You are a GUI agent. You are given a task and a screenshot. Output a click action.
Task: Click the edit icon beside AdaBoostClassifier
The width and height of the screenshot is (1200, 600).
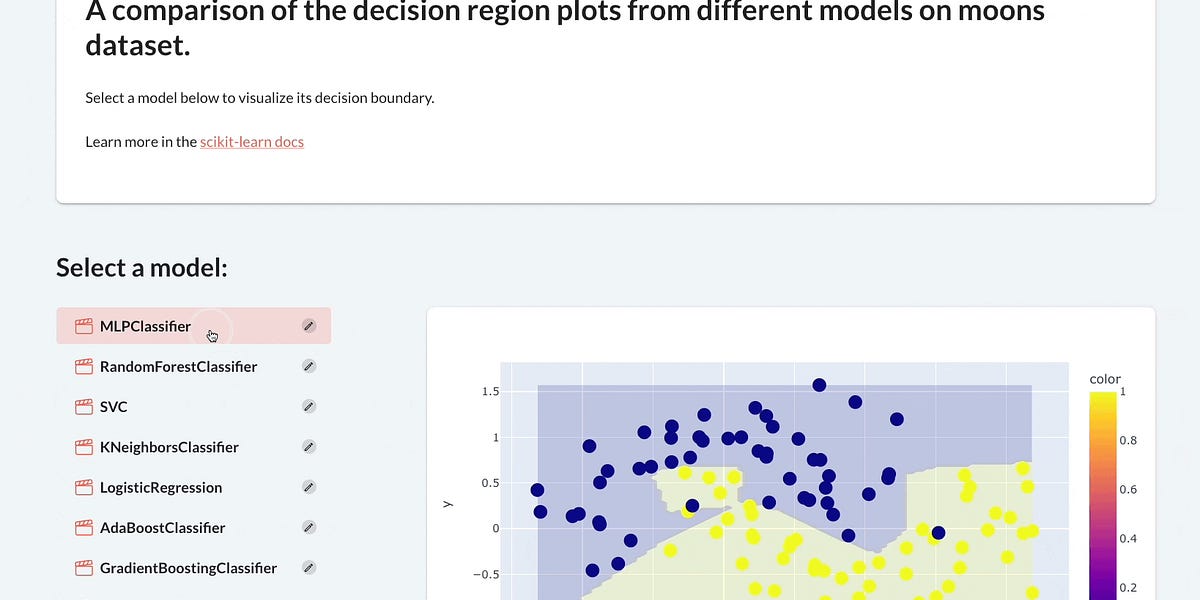coord(309,527)
